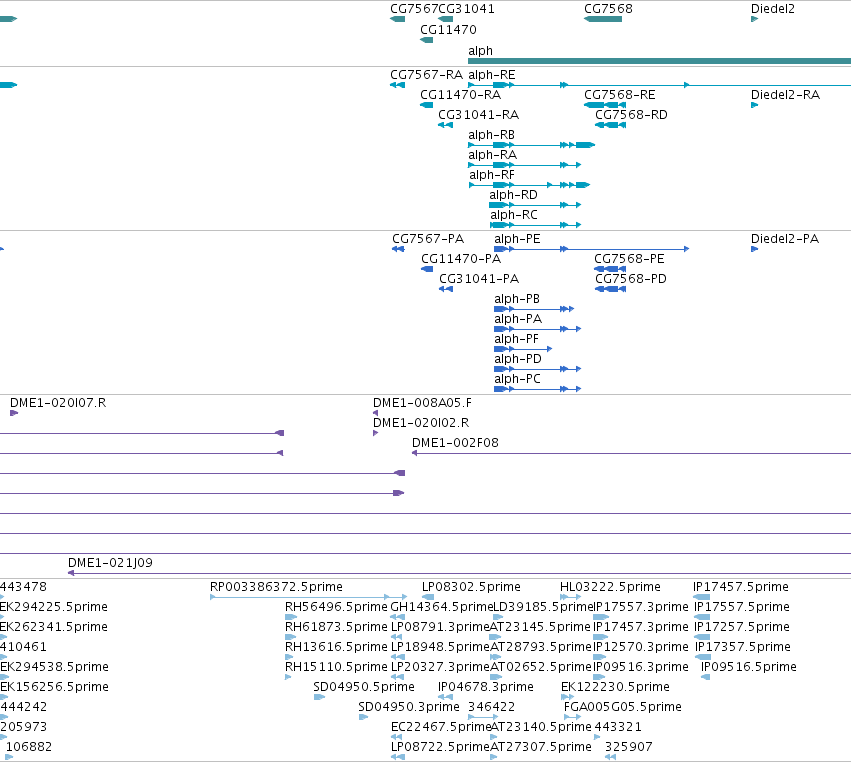Screen dimensions: 851x762
Task: Click feature 325907
Action: click(x=611, y=757)
